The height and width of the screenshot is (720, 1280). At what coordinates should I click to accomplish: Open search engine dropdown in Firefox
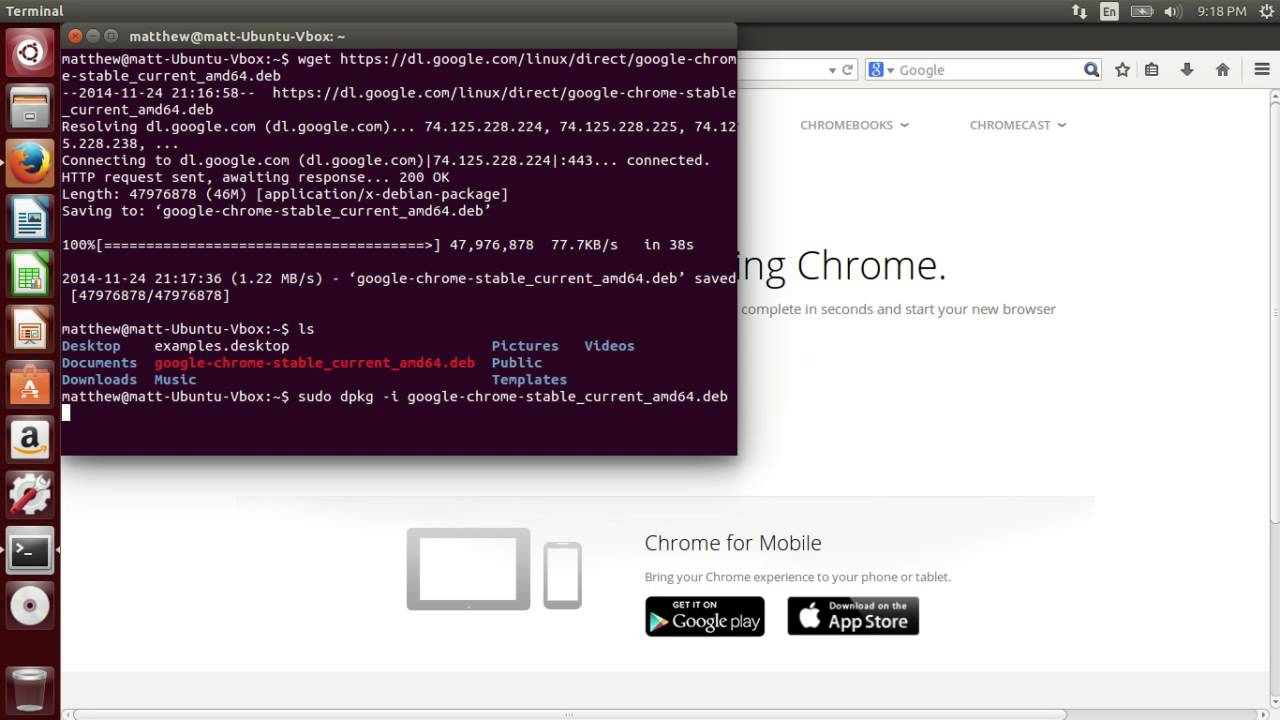pos(879,69)
